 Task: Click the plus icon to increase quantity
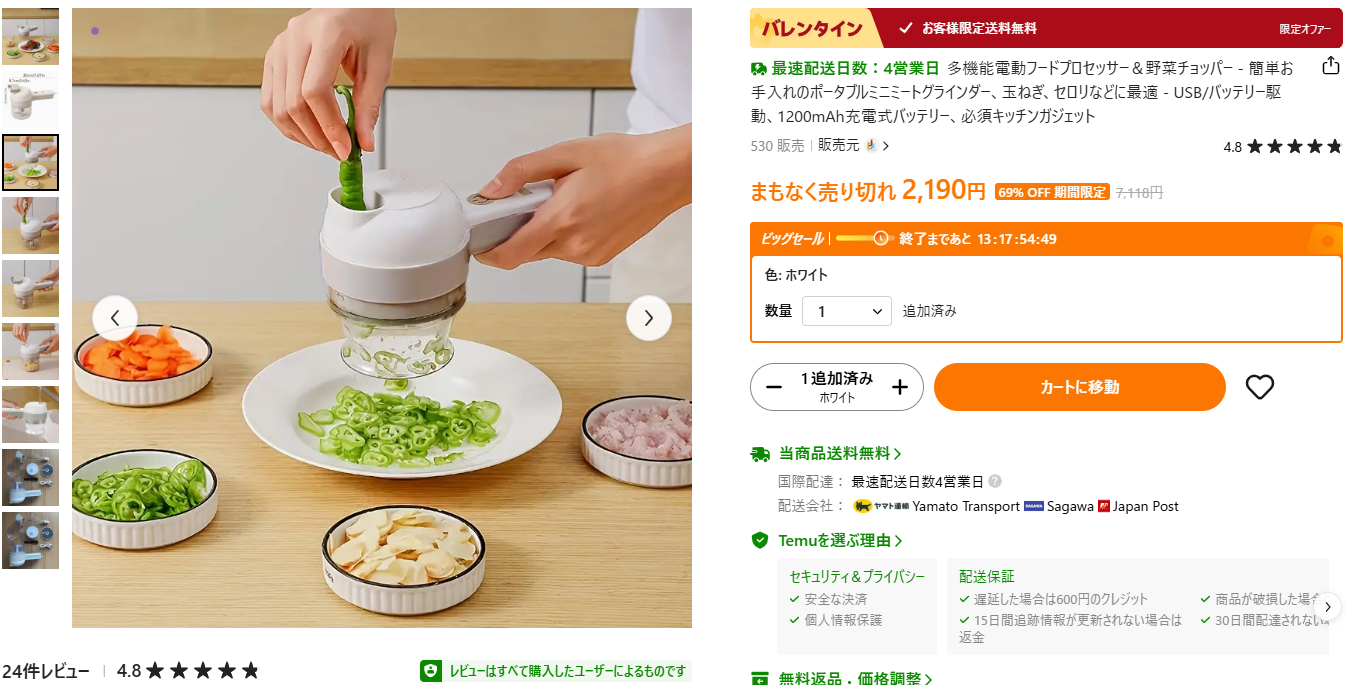click(900, 387)
